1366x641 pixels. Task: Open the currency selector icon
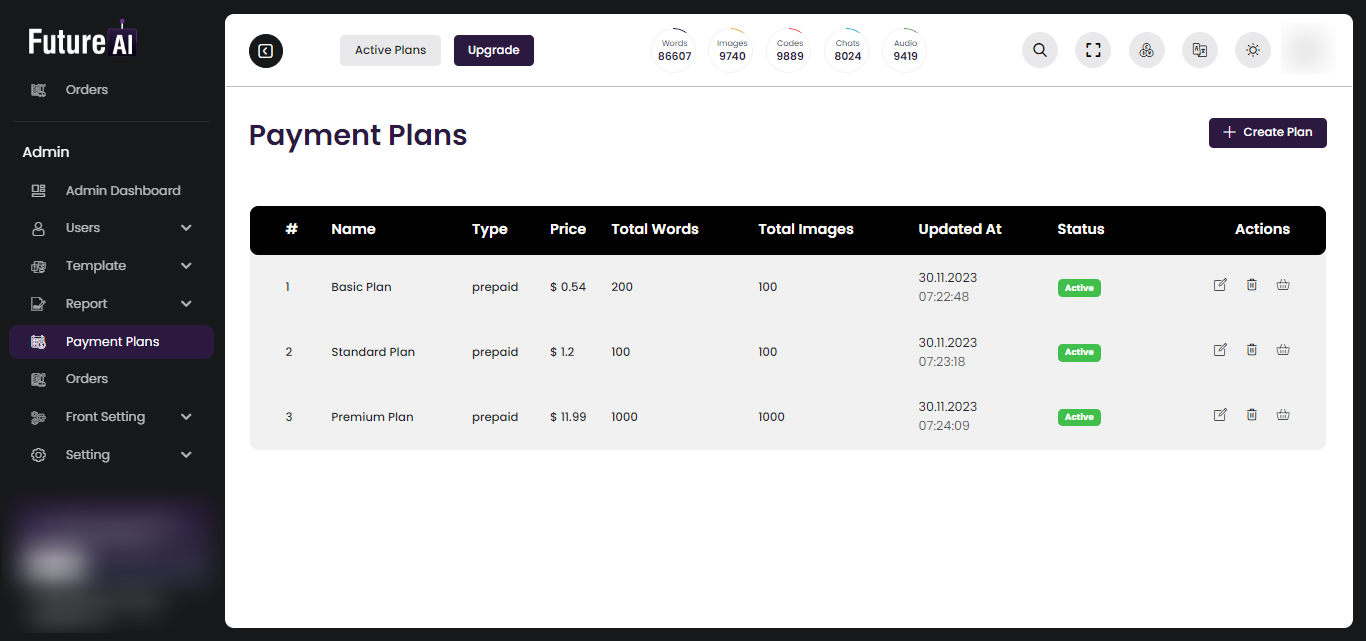(x=1147, y=50)
